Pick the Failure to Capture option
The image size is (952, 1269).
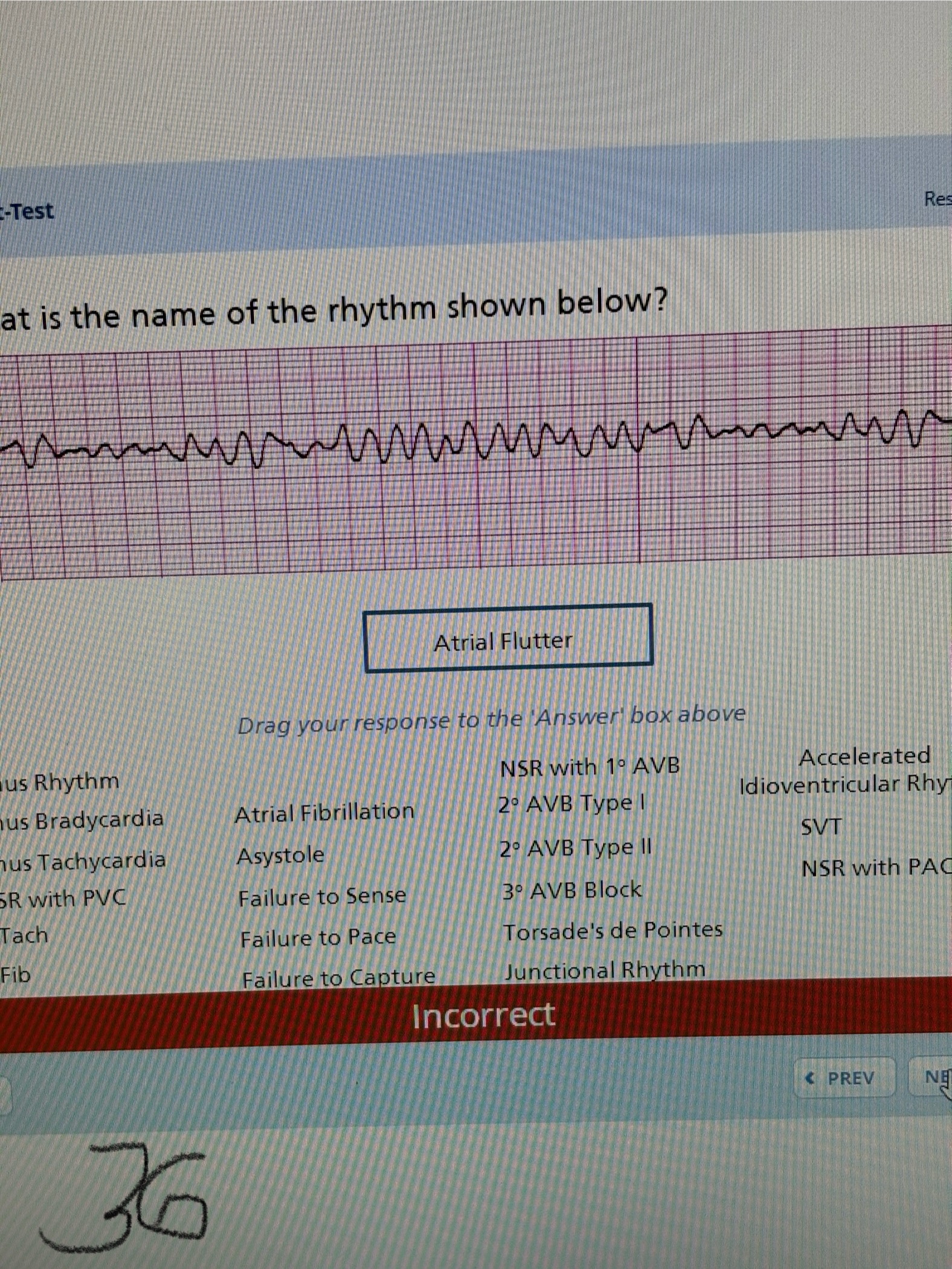[338, 978]
